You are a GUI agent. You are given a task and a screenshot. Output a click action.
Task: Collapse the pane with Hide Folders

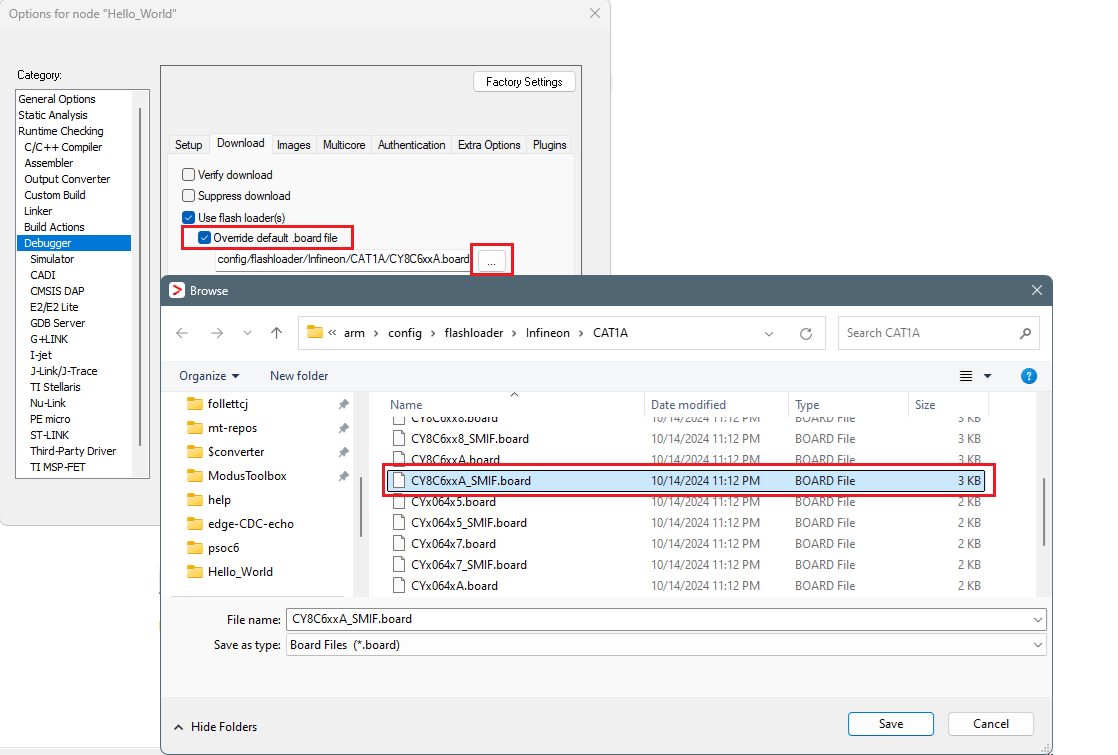pos(215,726)
